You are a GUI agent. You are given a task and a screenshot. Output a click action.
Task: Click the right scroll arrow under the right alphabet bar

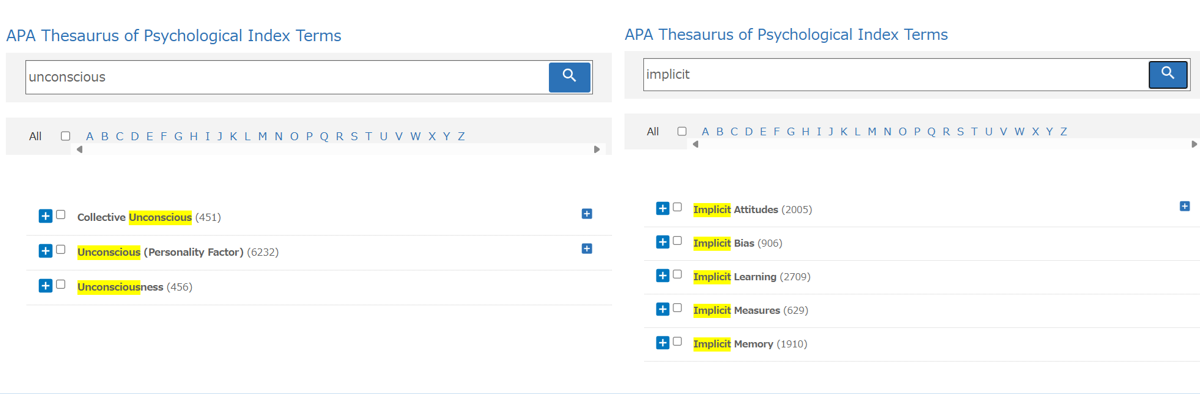coord(1194,144)
